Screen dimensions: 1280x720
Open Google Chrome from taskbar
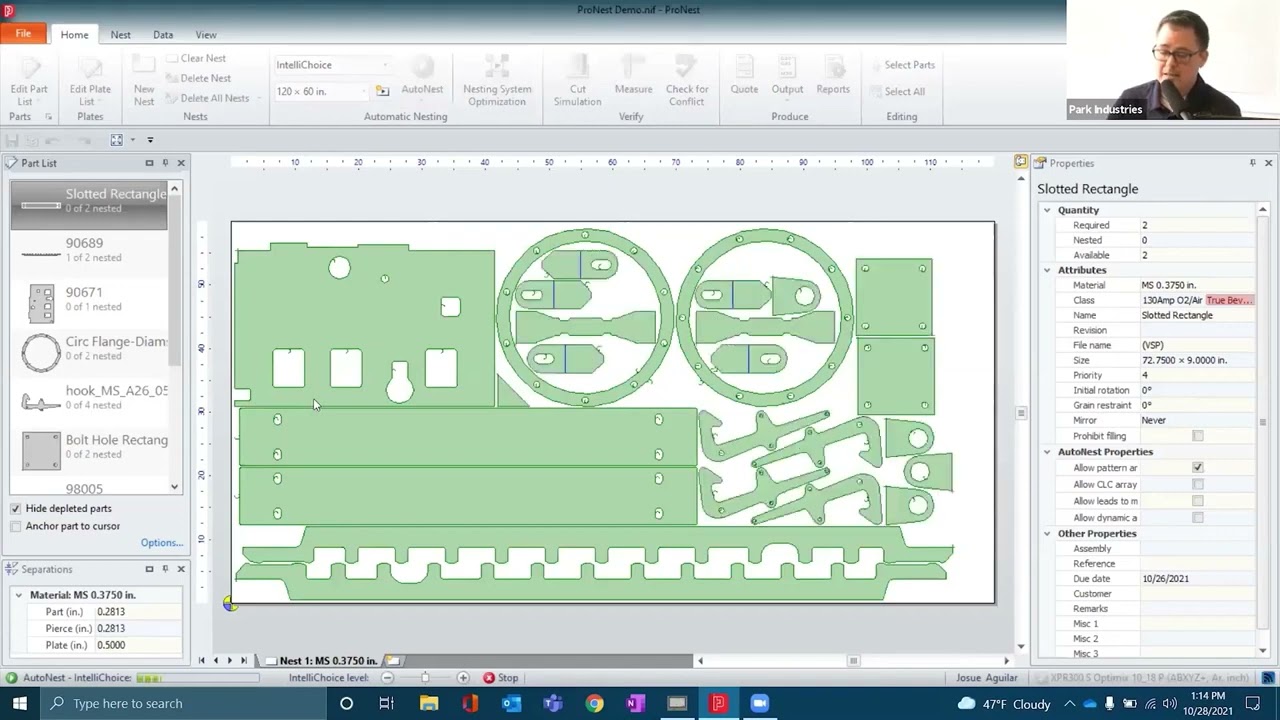[594, 703]
